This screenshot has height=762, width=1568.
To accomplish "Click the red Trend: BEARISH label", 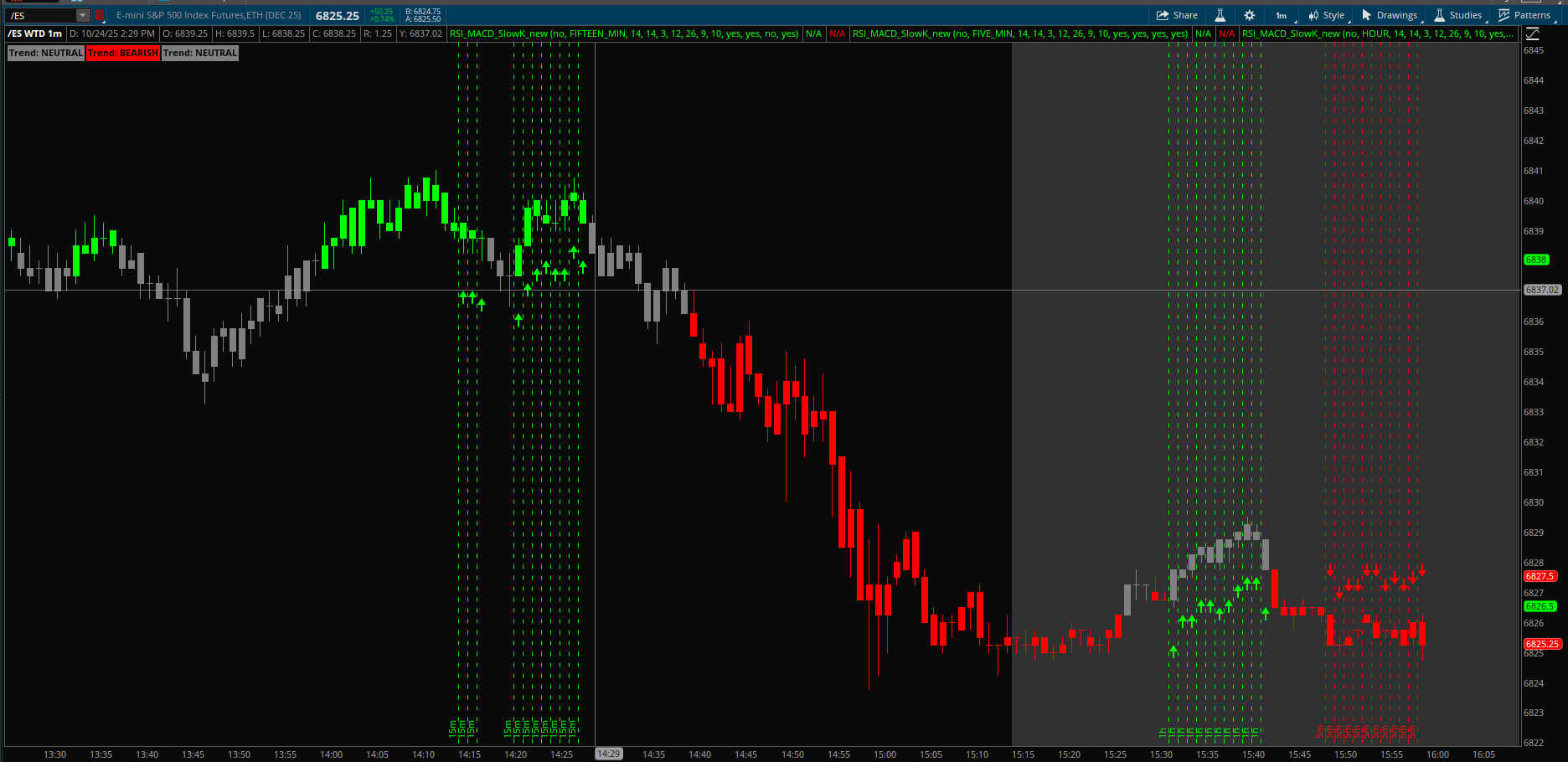I will (x=123, y=53).
